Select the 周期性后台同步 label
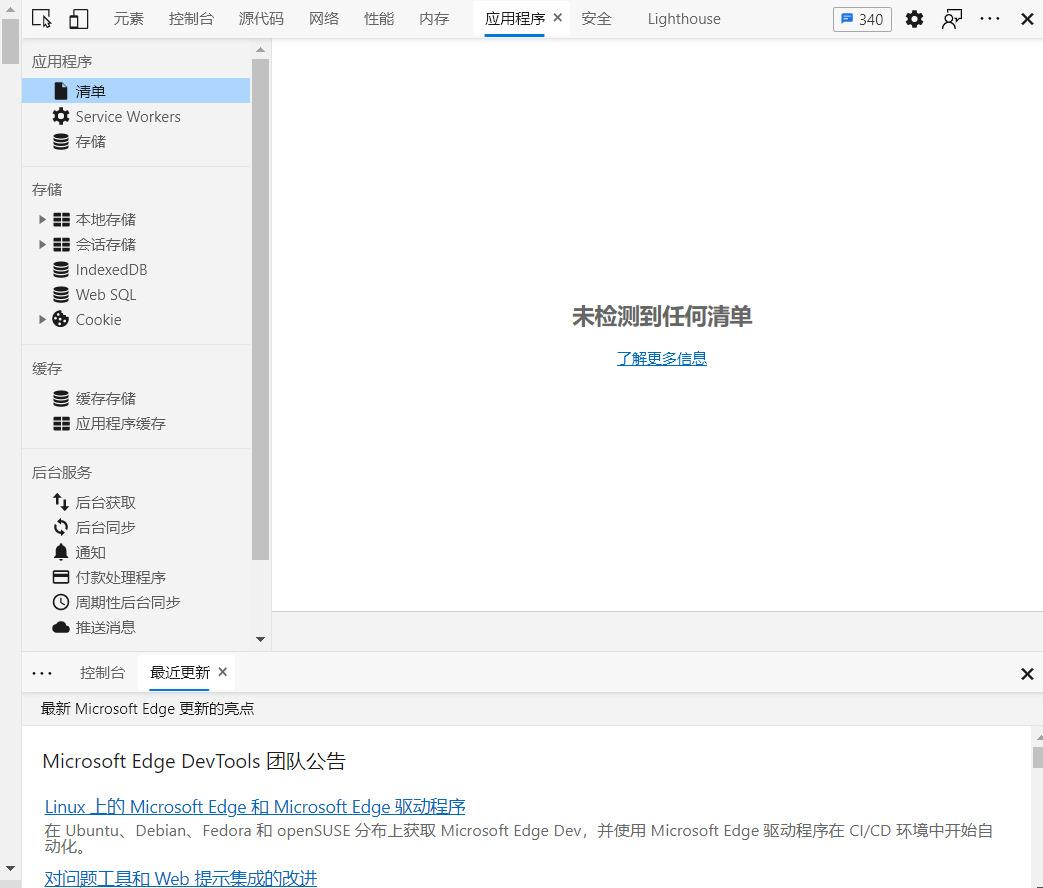Image resolution: width=1043 pixels, height=888 pixels. click(128, 603)
